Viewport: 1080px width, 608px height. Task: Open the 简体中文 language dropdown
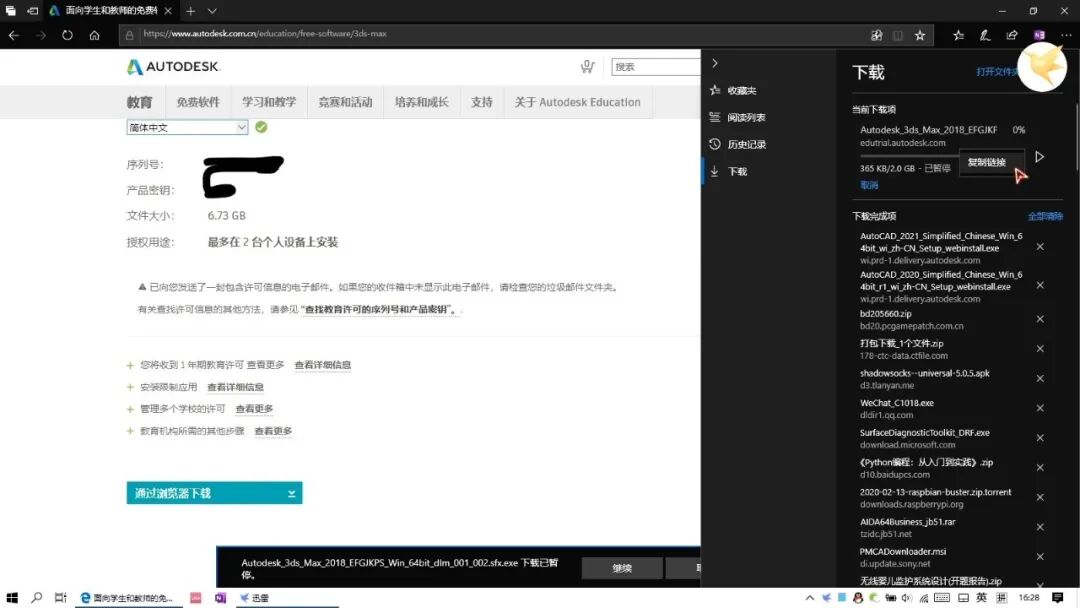(187, 127)
